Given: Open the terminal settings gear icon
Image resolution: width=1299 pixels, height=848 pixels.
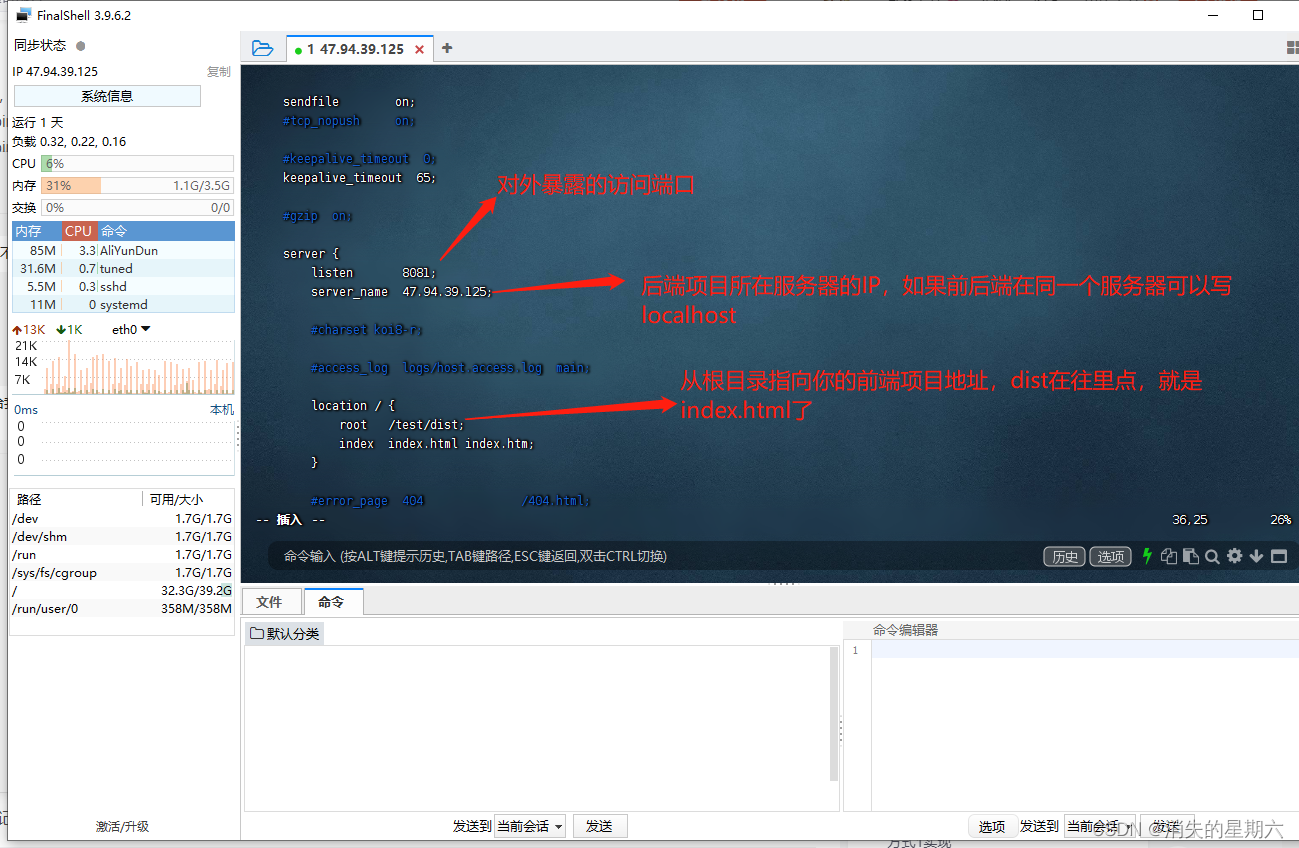Looking at the screenshot, I should coord(1234,556).
